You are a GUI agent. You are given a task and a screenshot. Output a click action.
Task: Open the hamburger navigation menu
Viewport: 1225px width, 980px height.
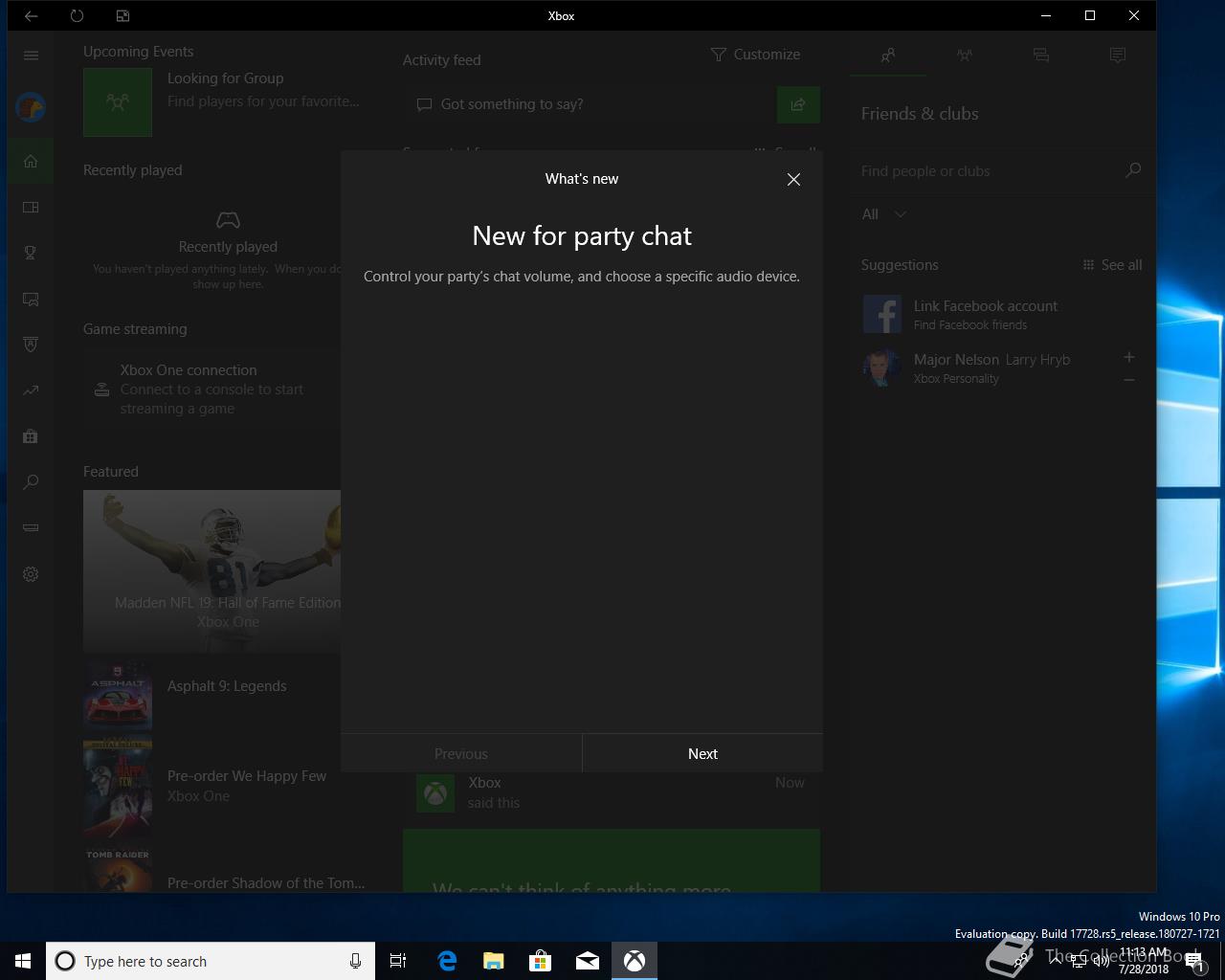(31, 56)
